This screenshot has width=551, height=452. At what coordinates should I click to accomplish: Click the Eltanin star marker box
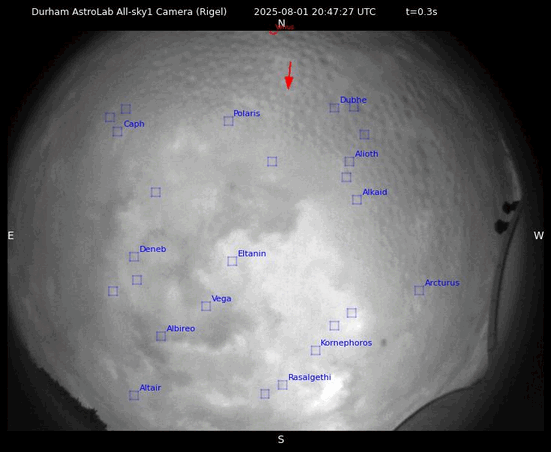[232, 261]
